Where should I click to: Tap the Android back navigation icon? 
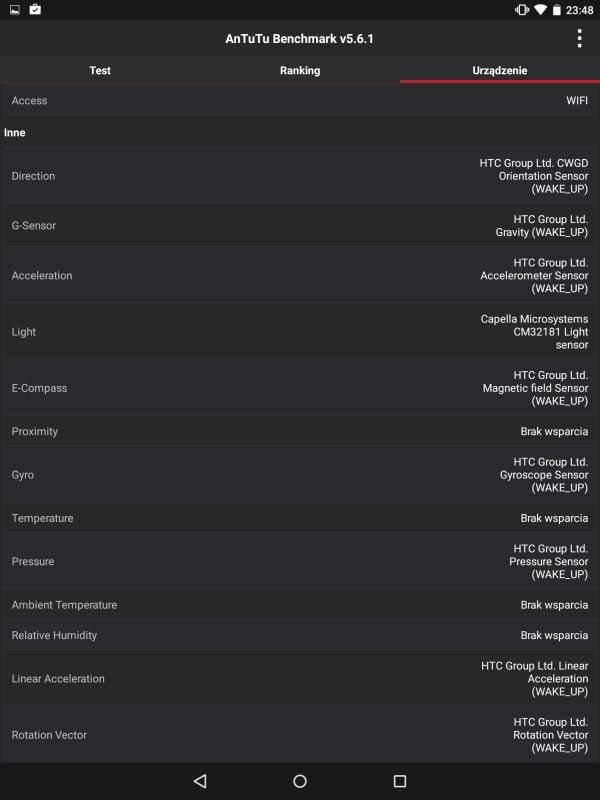(x=200, y=781)
